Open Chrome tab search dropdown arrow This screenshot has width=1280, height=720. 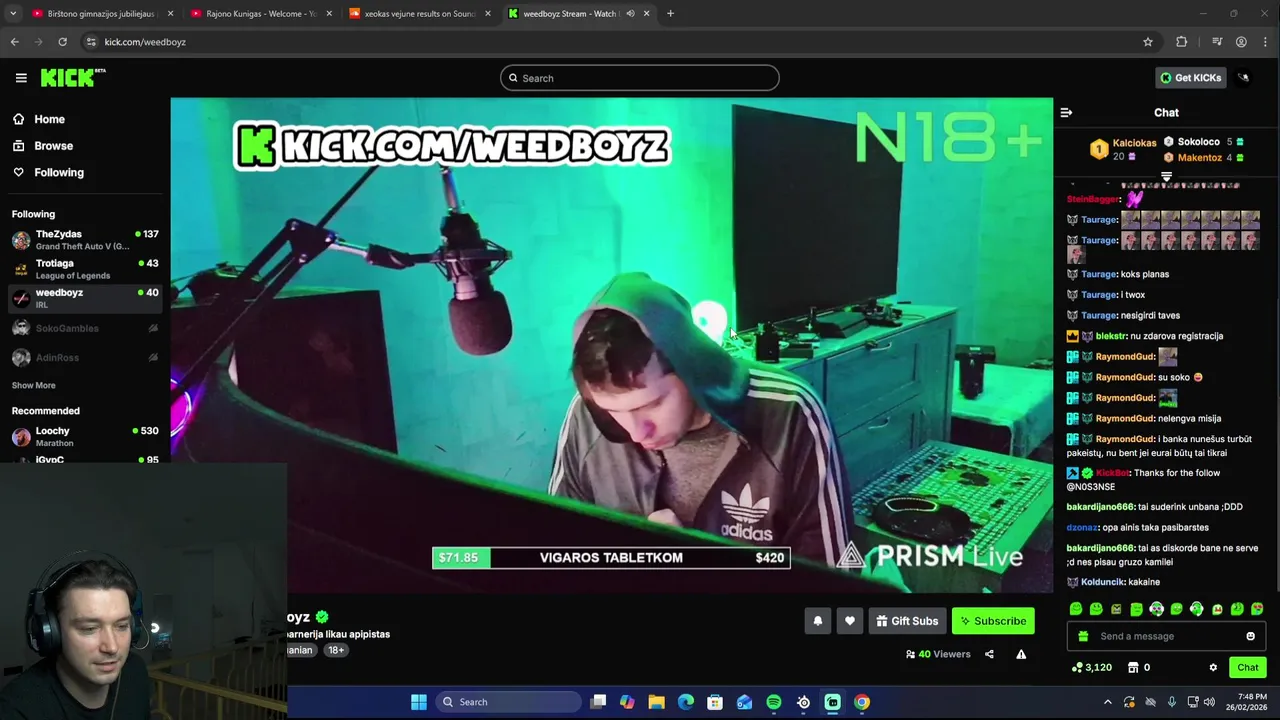(x=13, y=14)
